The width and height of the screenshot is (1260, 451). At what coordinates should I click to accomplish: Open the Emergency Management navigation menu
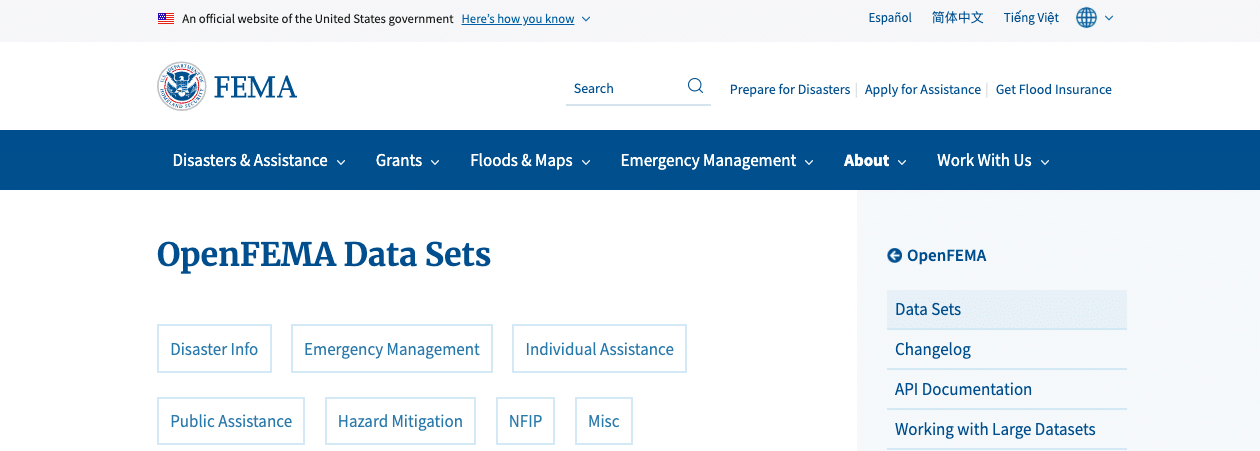tap(716, 161)
